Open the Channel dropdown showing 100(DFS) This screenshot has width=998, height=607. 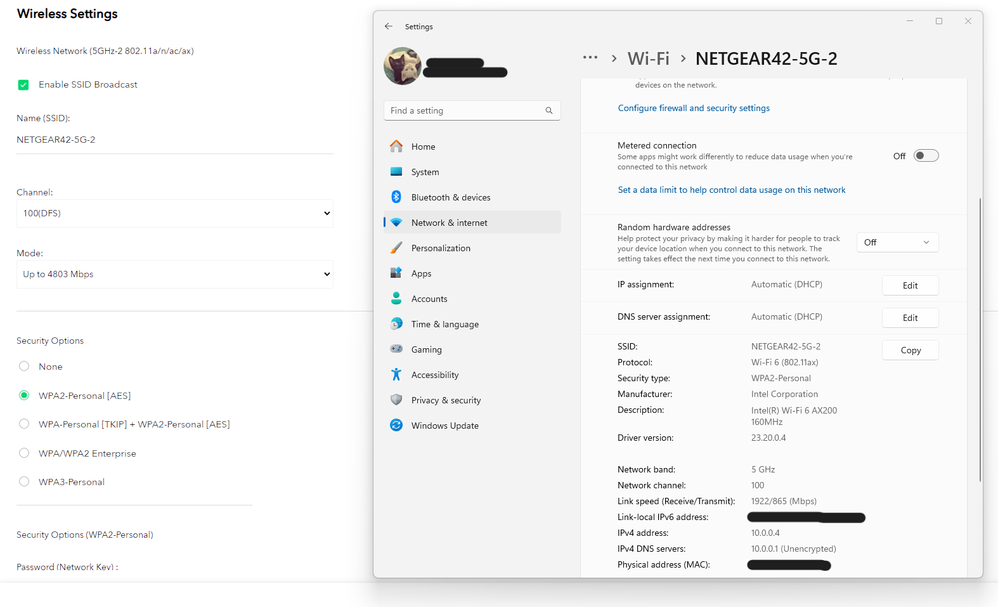174,214
